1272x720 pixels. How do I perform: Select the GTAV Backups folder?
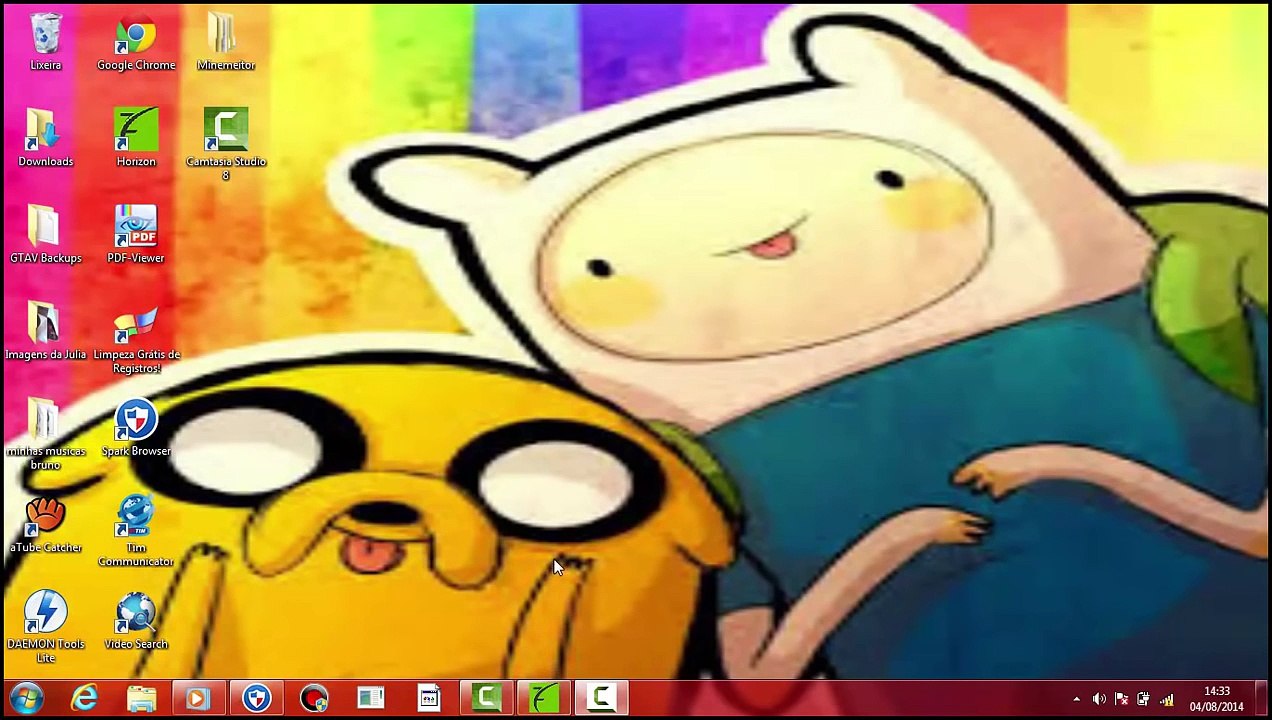[x=46, y=235]
